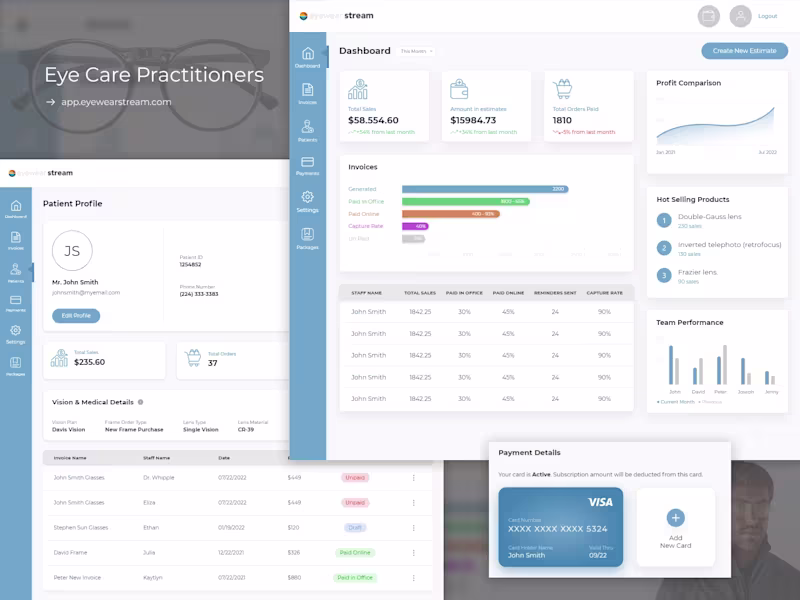This screenshot has width=800, height=600.
Task: Toggle Paid in Office status for Peter New Invoice
Action: [356, 577]
